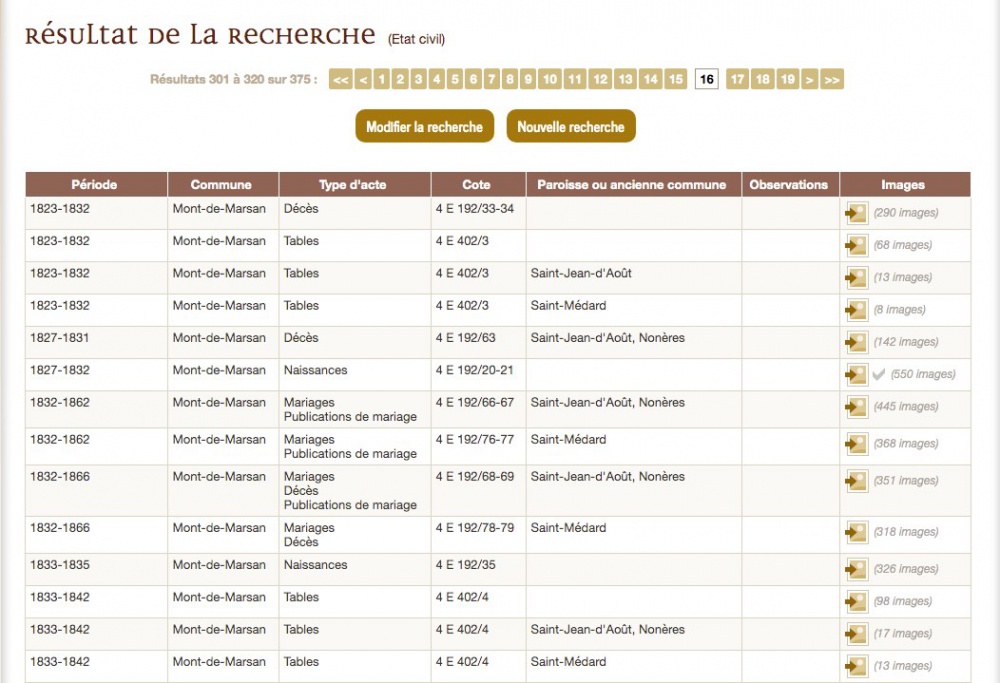
Task: Click the Modifier la recherche button
Action: [x=424, y=127]
